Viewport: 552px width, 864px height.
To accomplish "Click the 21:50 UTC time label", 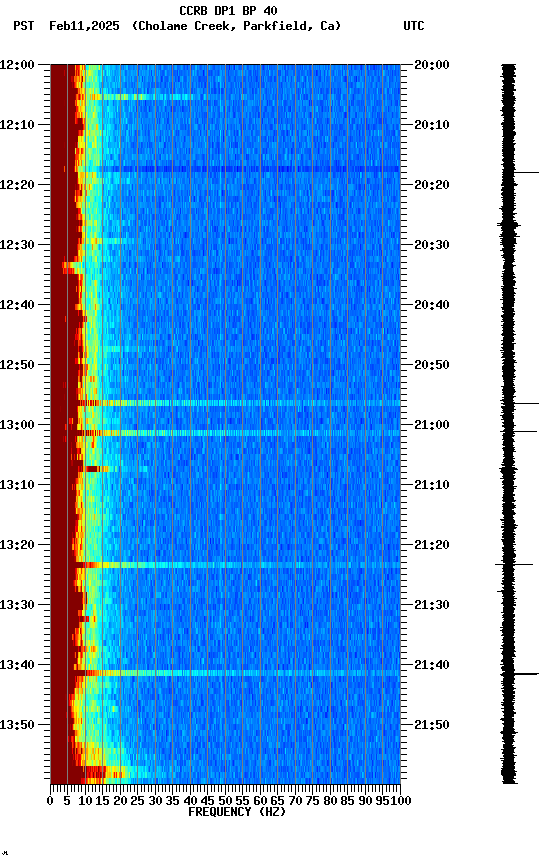I will point(432,725).
